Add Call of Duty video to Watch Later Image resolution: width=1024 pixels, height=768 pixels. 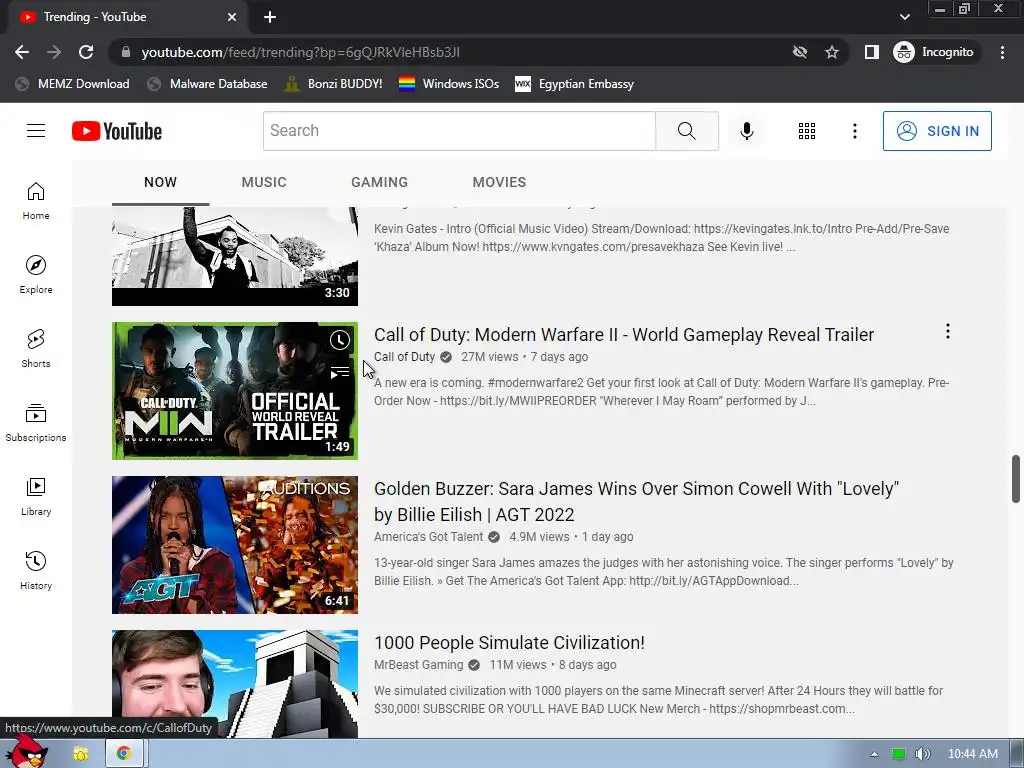tap(340, 340)
